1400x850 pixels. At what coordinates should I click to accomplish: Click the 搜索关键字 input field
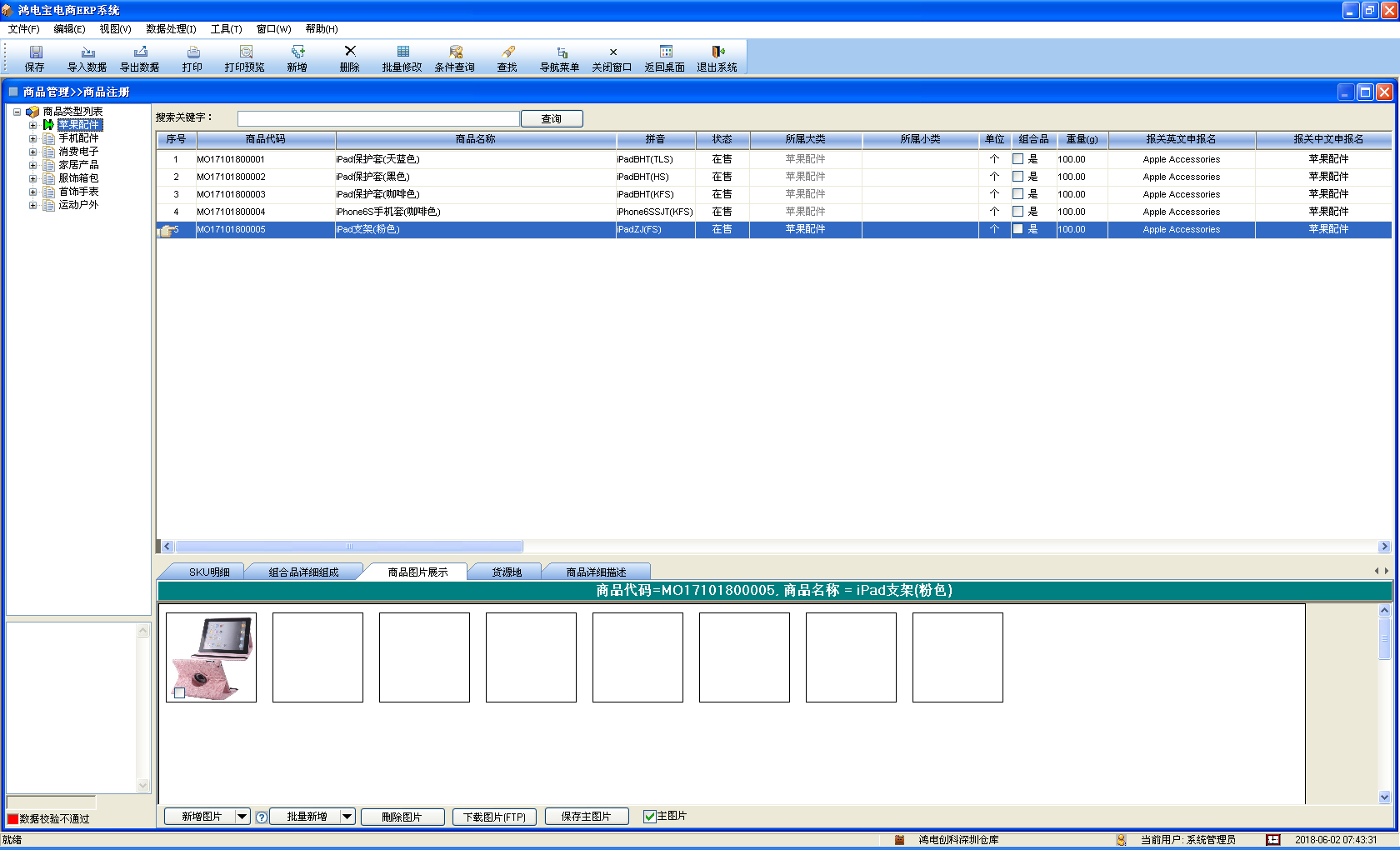(378, 119)
